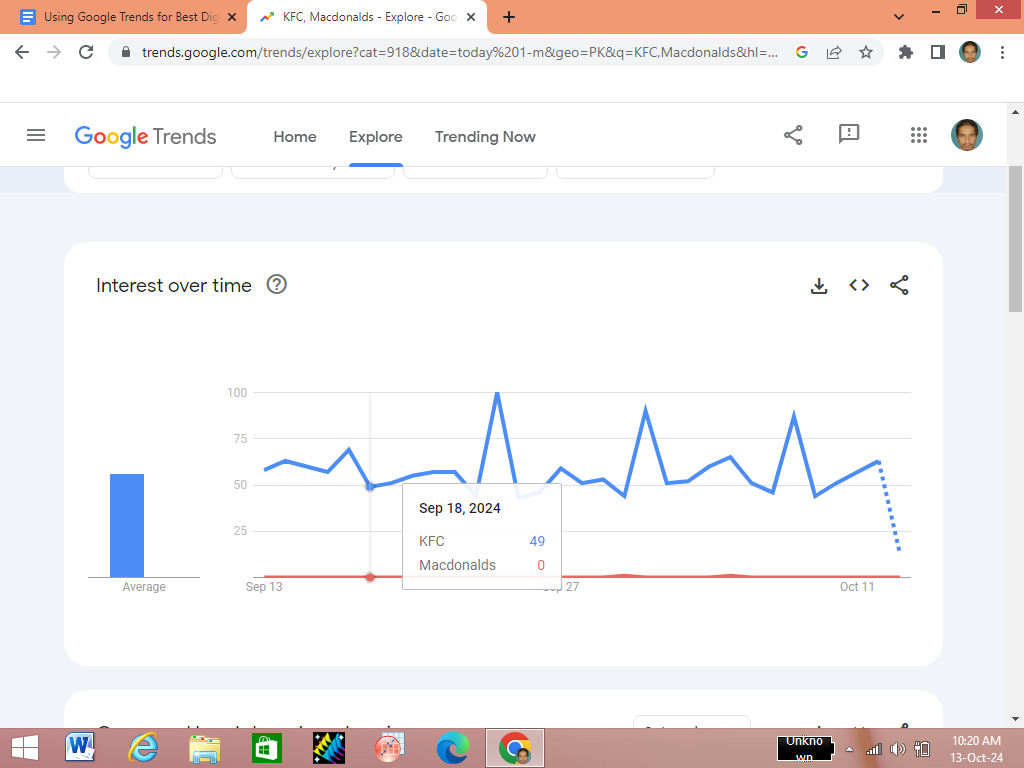Click the Chrome taskbar icon
This screenshot has height=768, width=1024.
coord(515,748)
